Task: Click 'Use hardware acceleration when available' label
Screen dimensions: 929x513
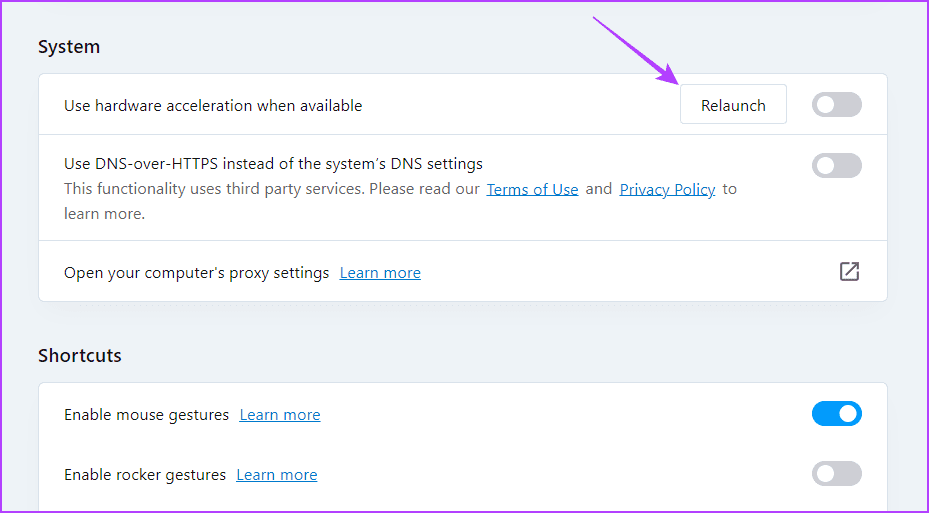Action: coord(213,105)
